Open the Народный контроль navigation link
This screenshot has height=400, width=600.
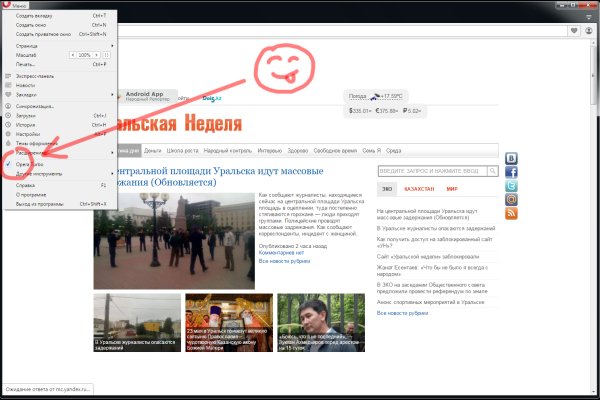[228, 150]
